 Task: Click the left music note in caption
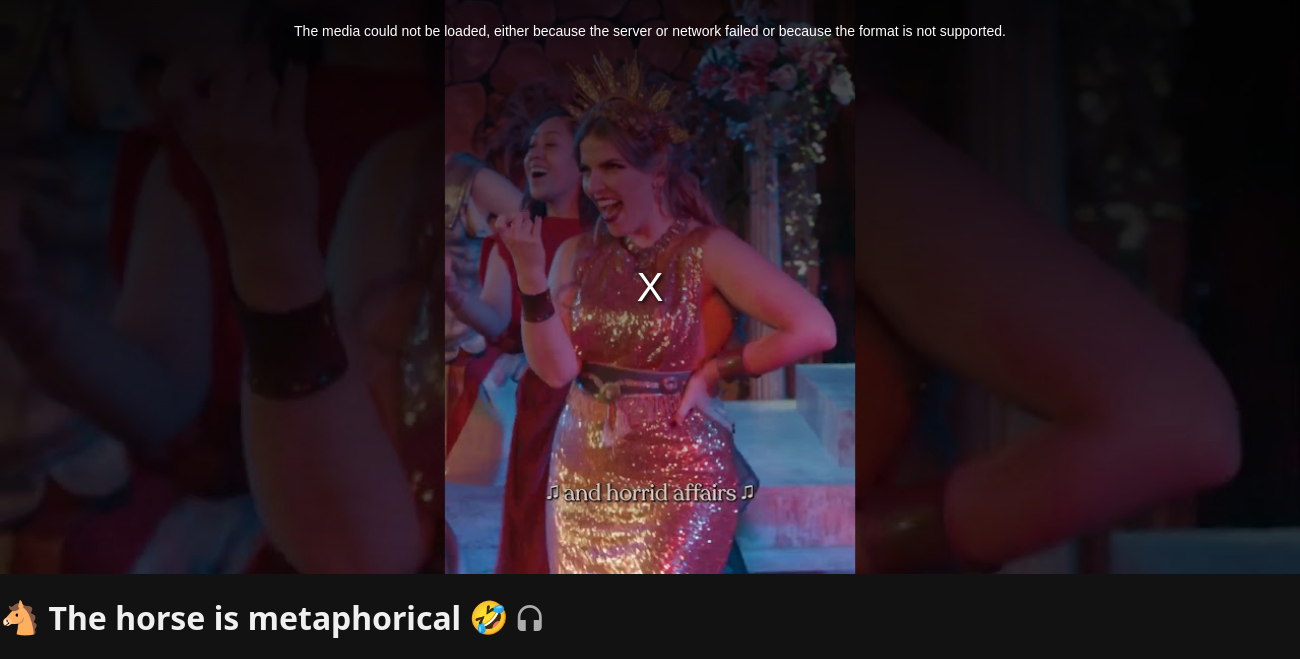click(x=553, y=492)
